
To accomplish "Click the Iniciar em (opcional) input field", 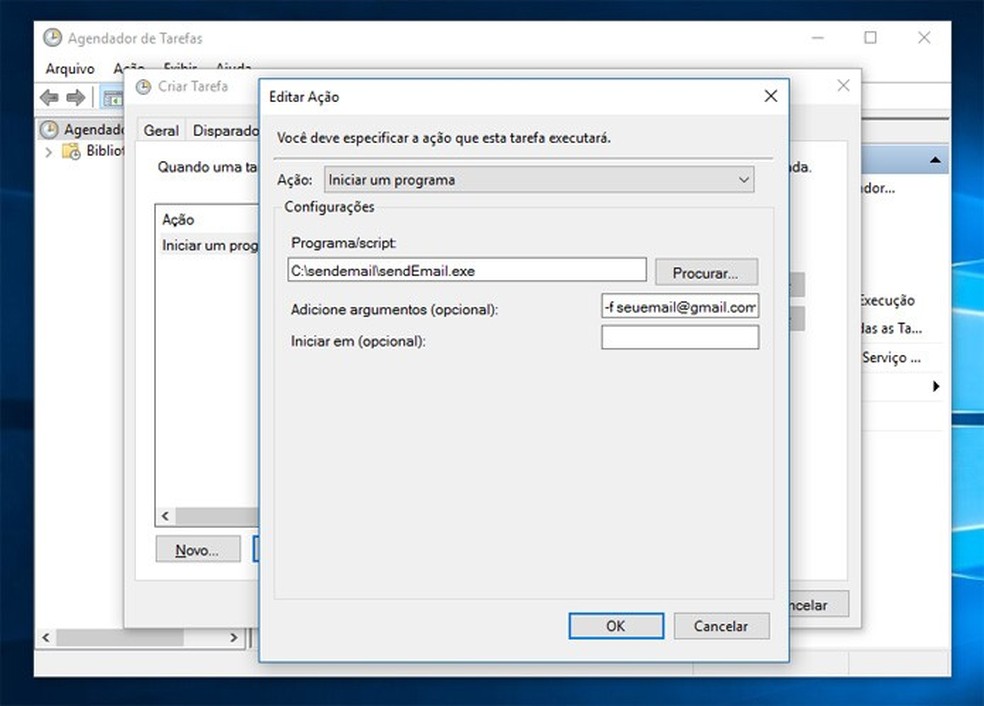I will 680,338.
